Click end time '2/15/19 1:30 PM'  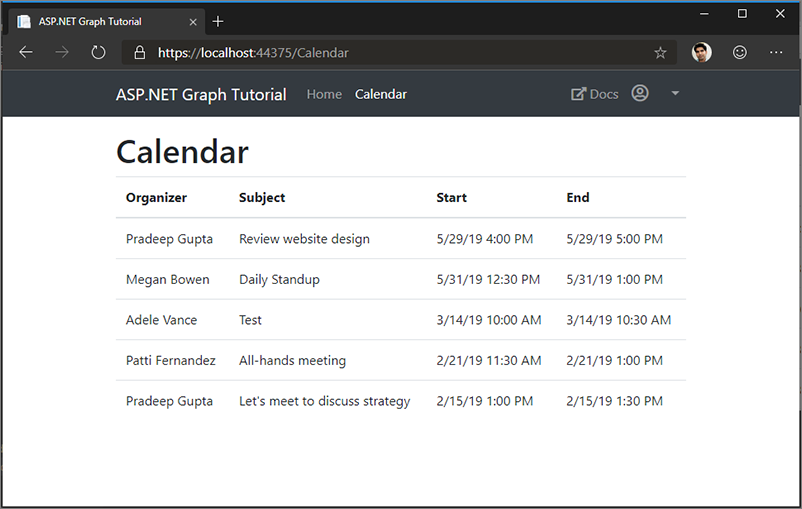(x=614, y=401)
